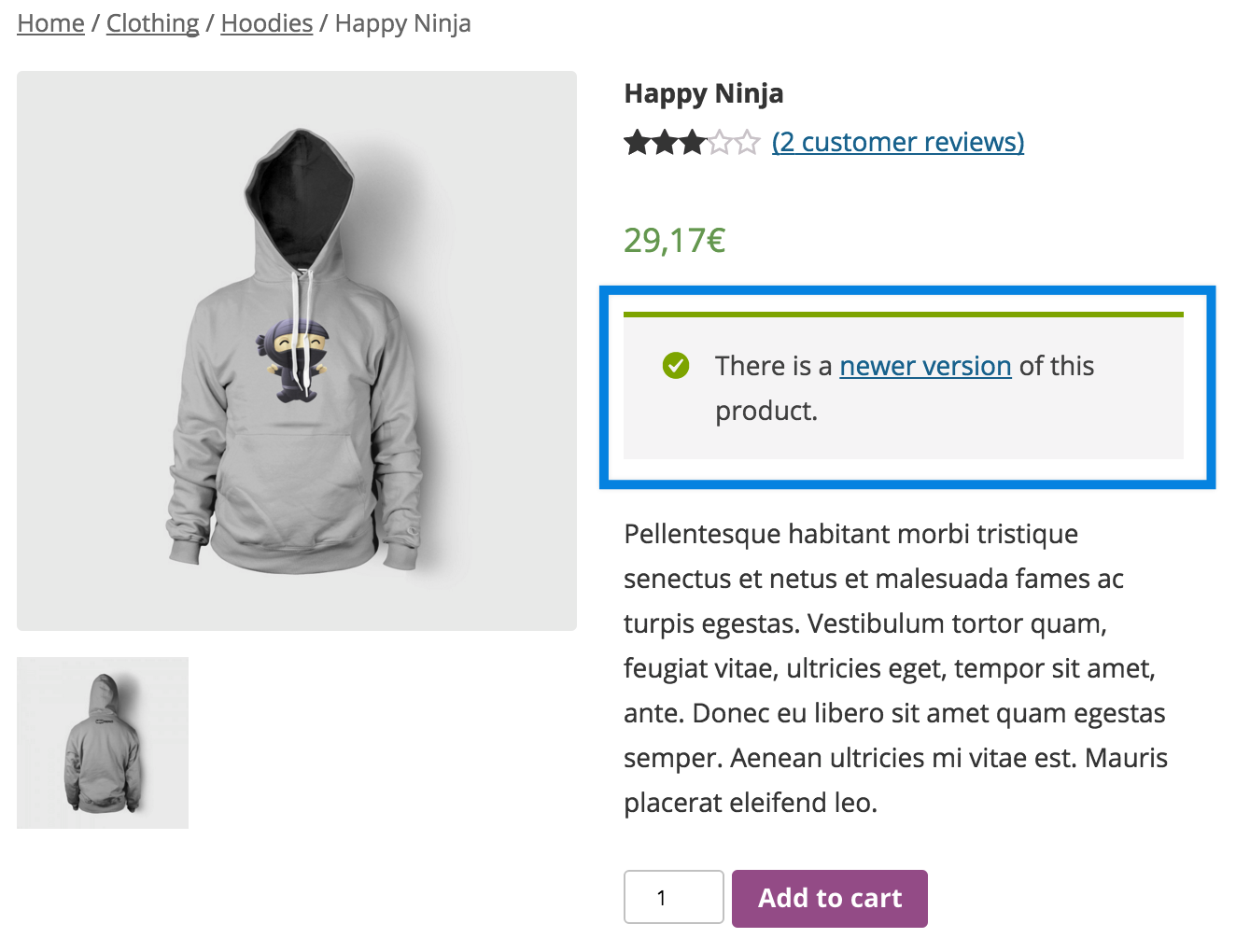Viewport: 1236px width, 952px height.
Task: Click inside the quantity input field
Action: 673,897
